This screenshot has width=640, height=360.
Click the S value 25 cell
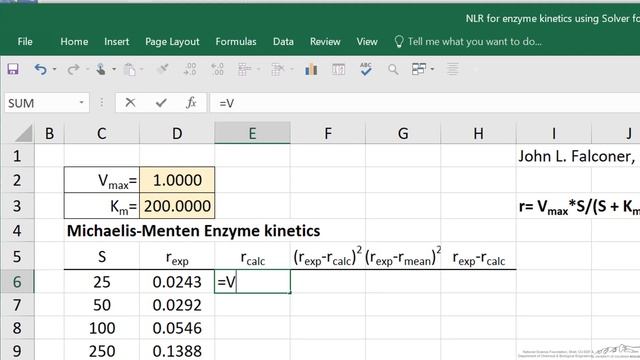(x=102, y=282)
